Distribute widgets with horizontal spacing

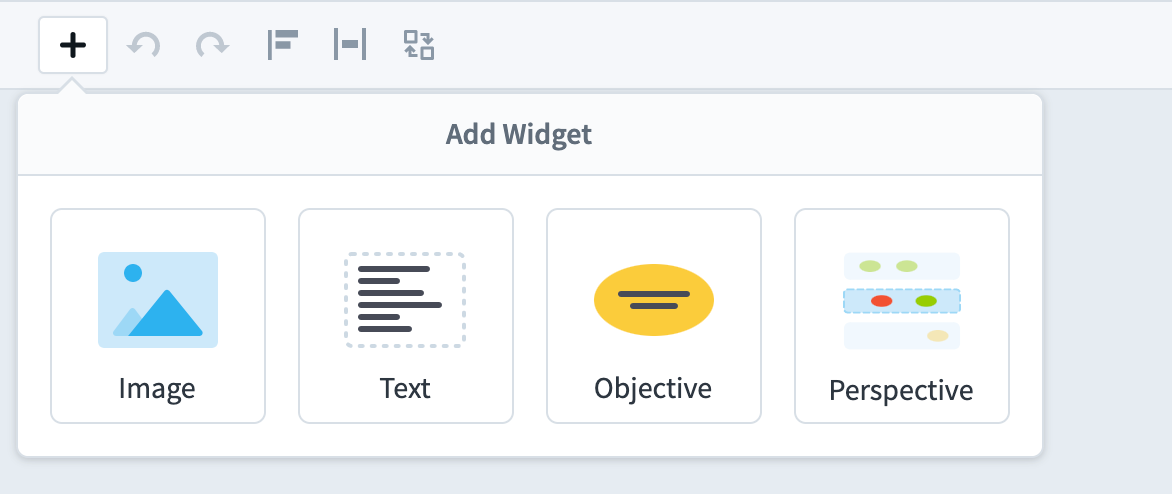(350, 45)
